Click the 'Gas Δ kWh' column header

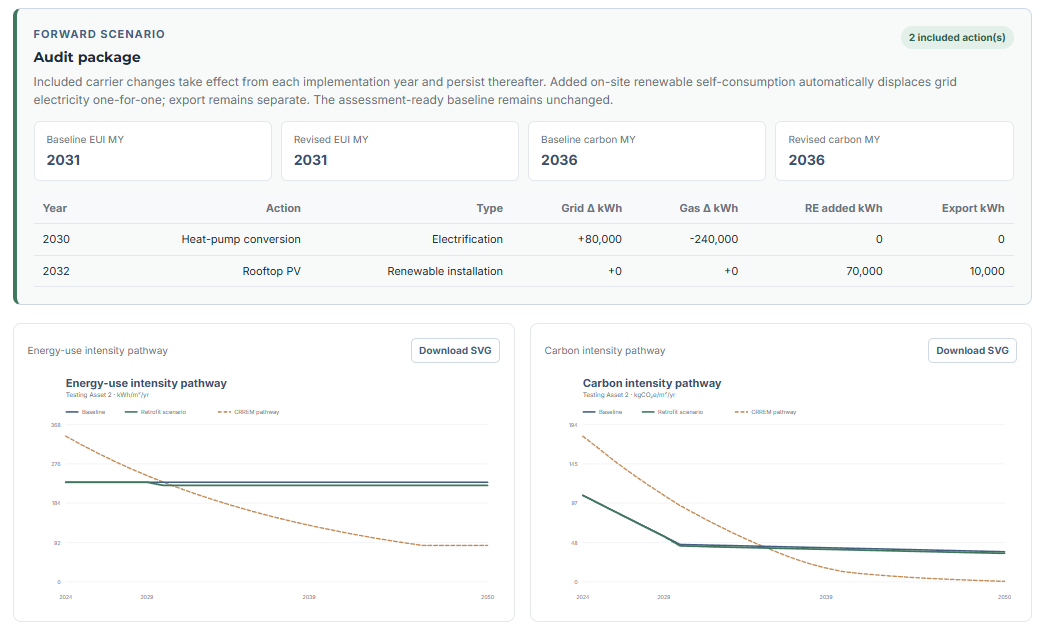pos(708,208)
